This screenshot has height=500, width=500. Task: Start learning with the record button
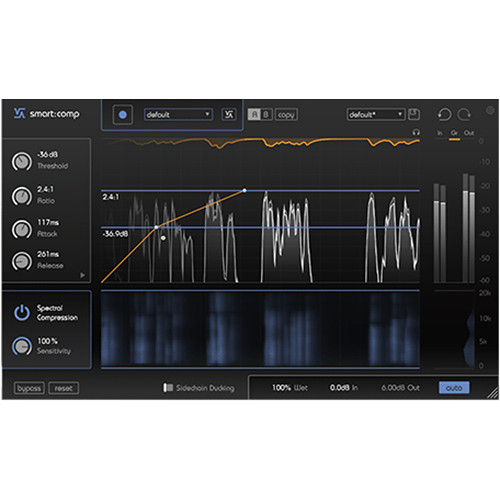123,115
